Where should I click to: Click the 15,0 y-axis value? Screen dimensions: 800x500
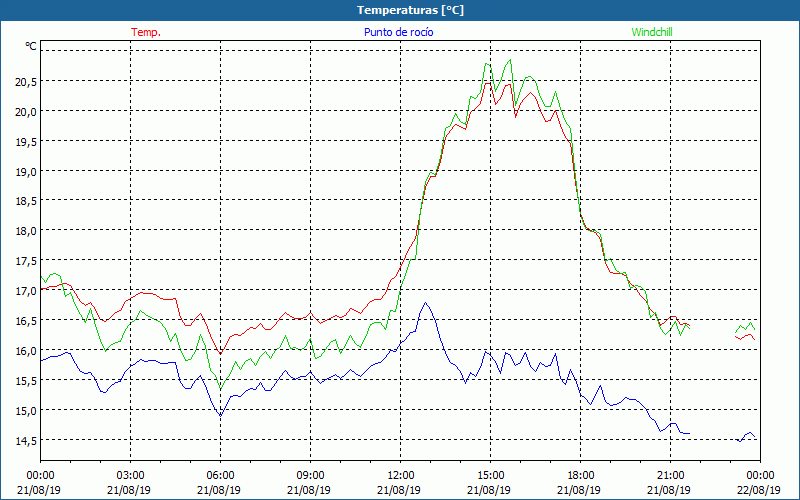[25, 410]
